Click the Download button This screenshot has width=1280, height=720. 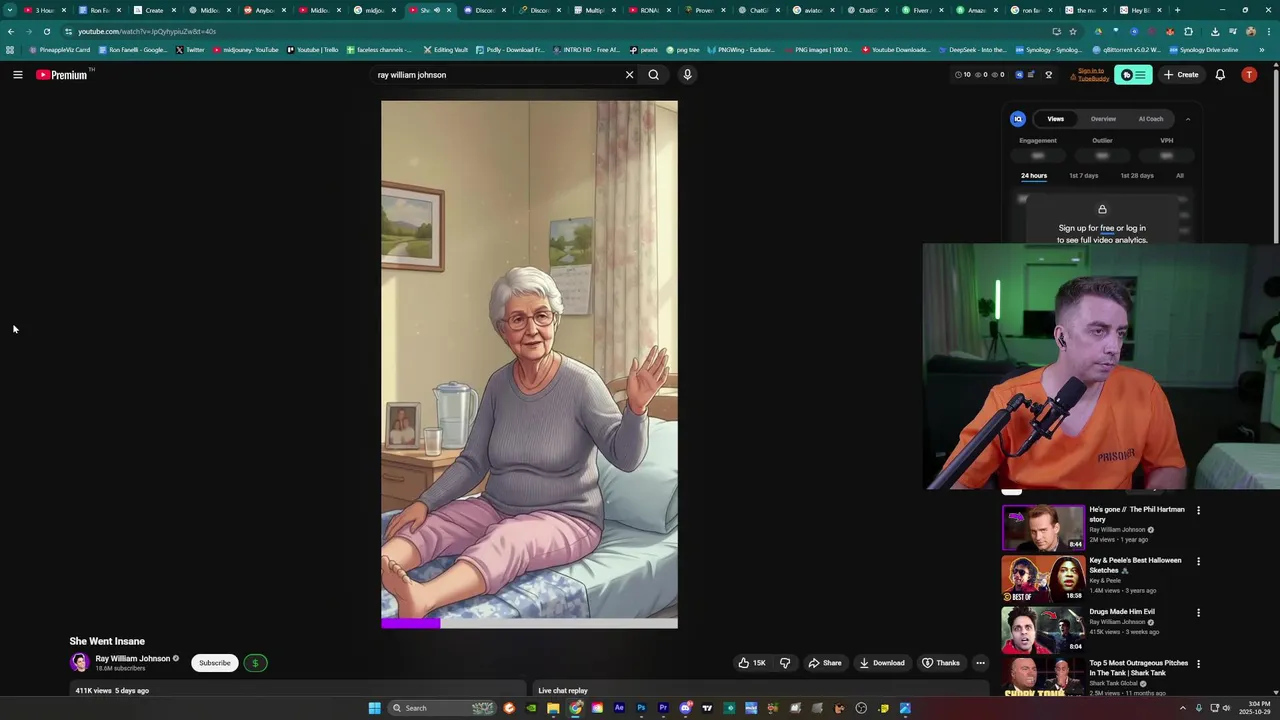coord(881,663)
